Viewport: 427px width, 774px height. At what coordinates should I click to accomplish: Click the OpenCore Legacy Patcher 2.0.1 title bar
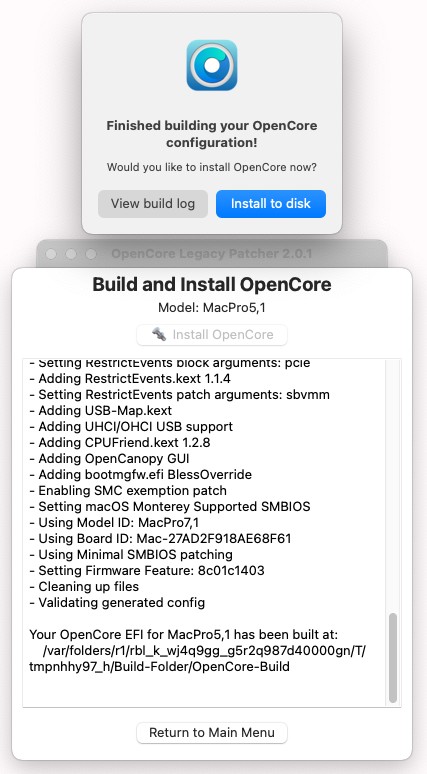tap(212, 254)
